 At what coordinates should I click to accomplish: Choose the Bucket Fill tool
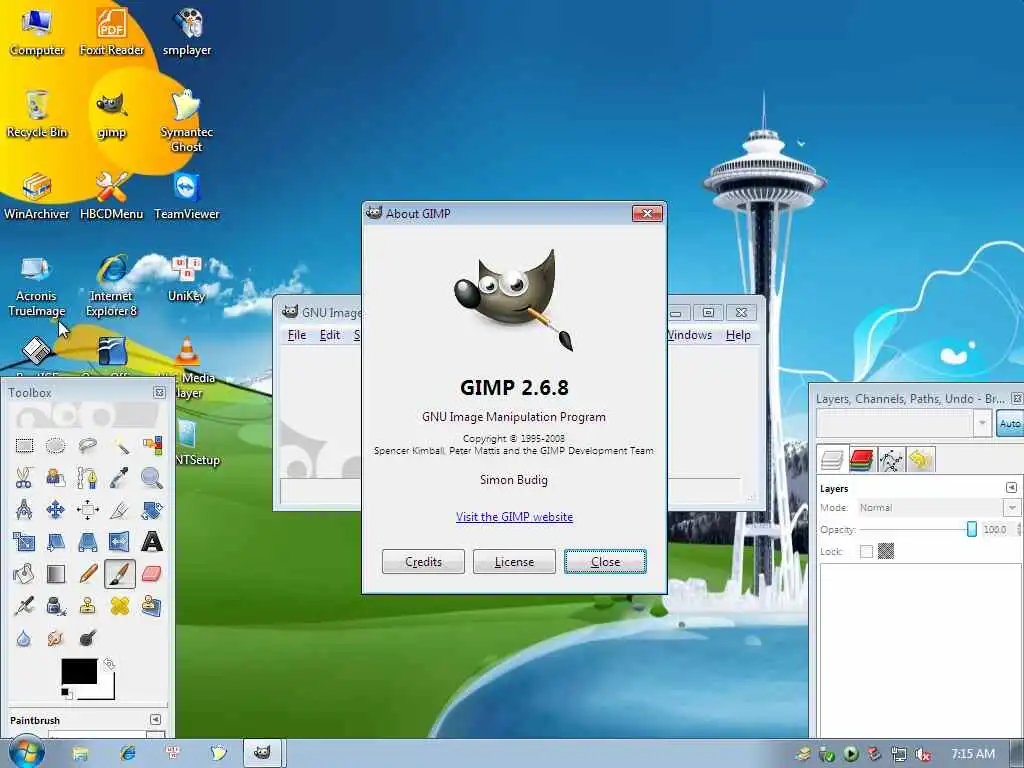(24, 573)
